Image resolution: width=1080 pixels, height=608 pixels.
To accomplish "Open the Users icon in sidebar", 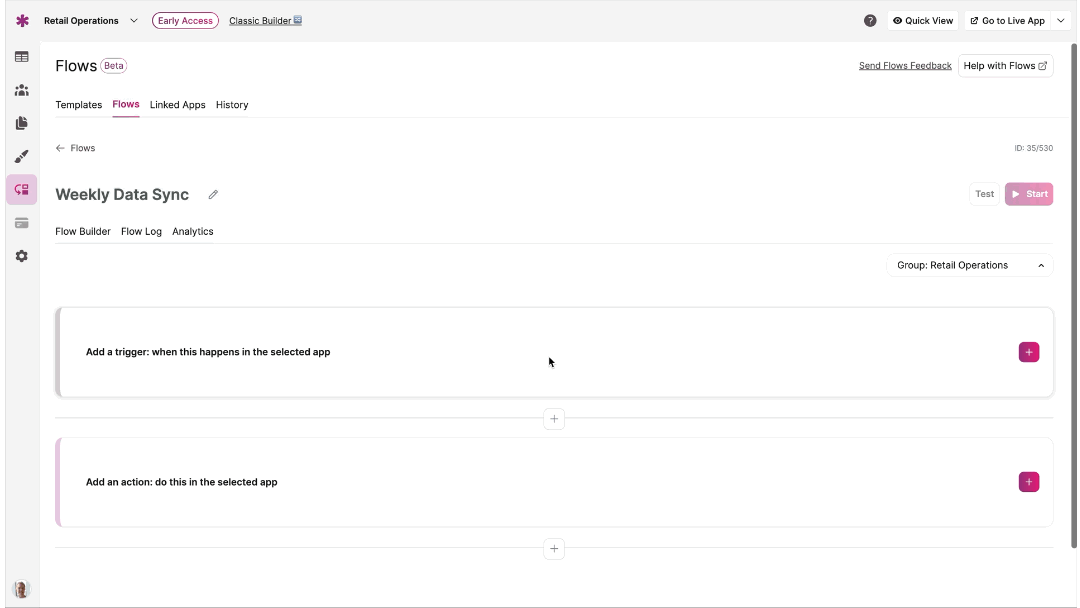I will [x=22, y=90].
